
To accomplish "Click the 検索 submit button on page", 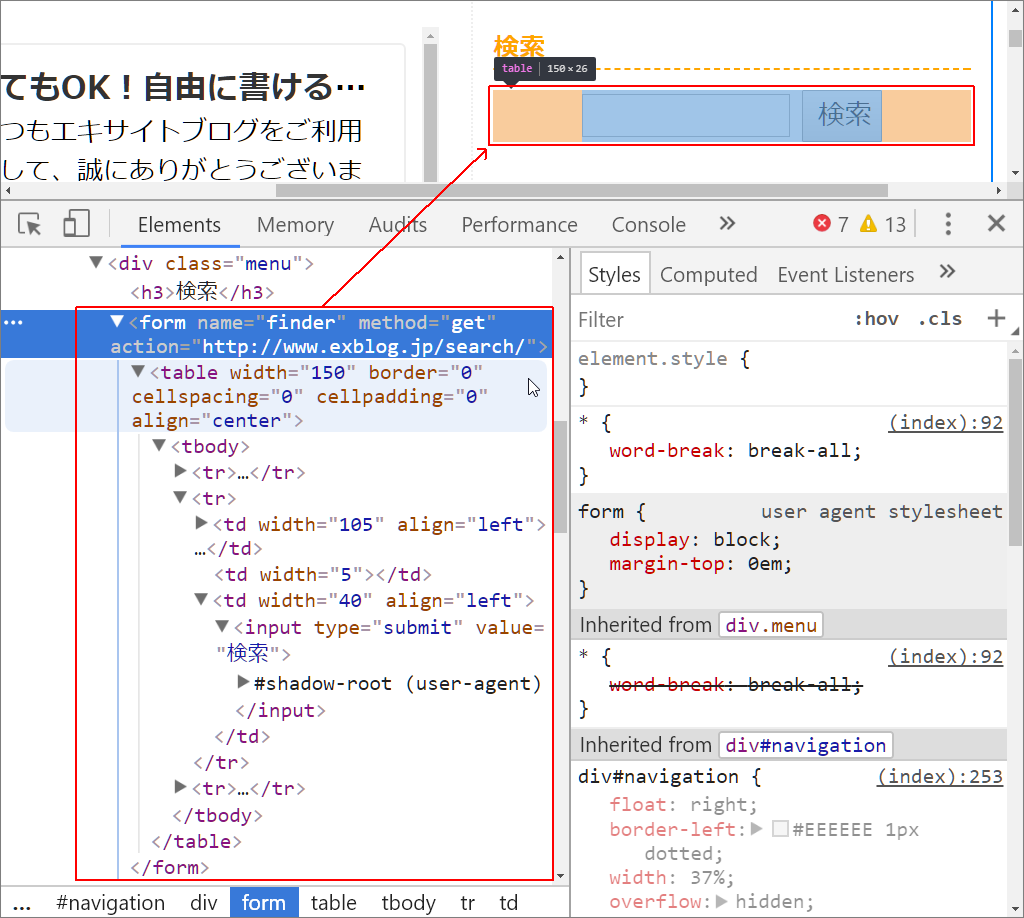I will [842, 116].
